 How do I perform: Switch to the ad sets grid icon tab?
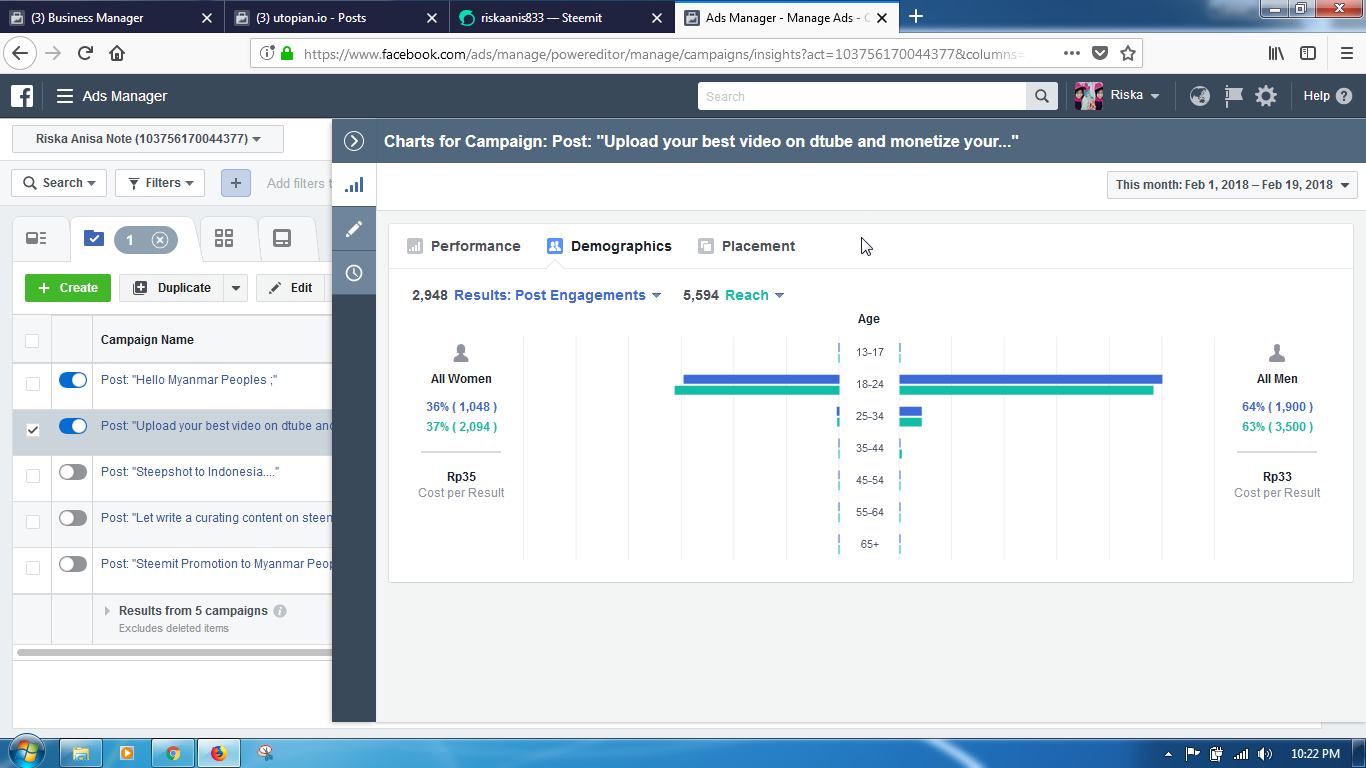coord(224,238)
